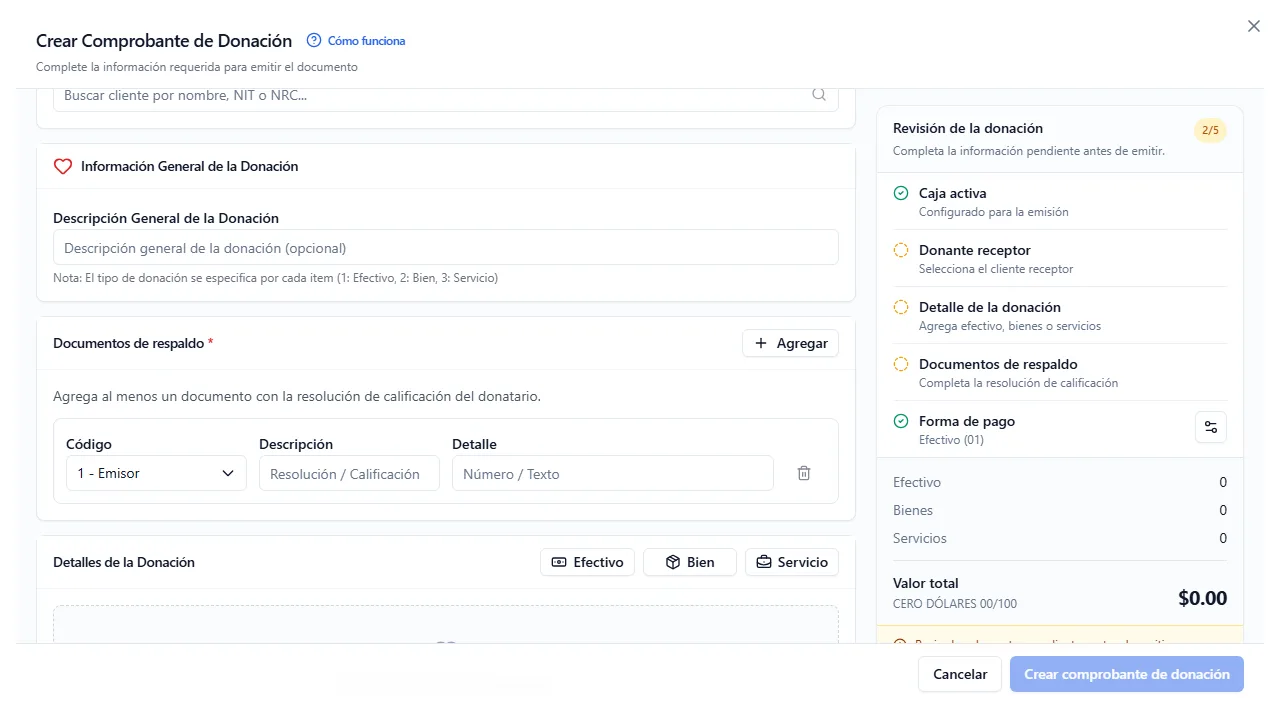This screenshot has height=720, width=1280.
Task: Click the Donante receptor pending circle icon
Action: click(901, 250)
